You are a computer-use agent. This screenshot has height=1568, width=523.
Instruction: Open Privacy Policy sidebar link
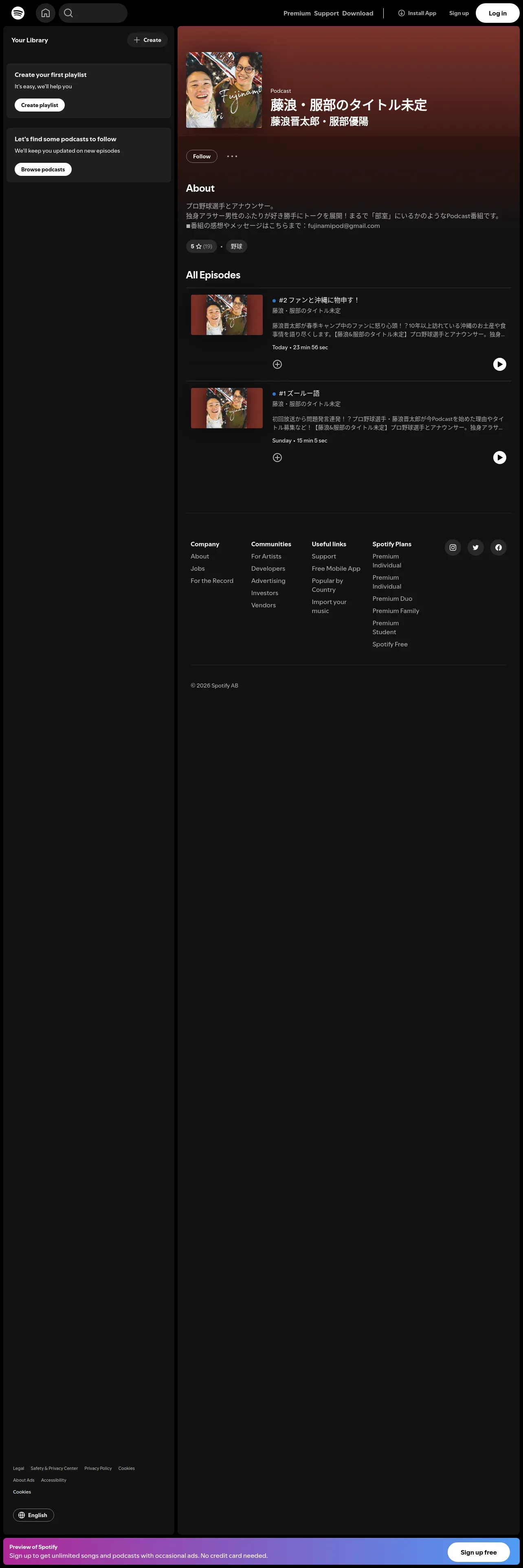tap(98, 1468)
